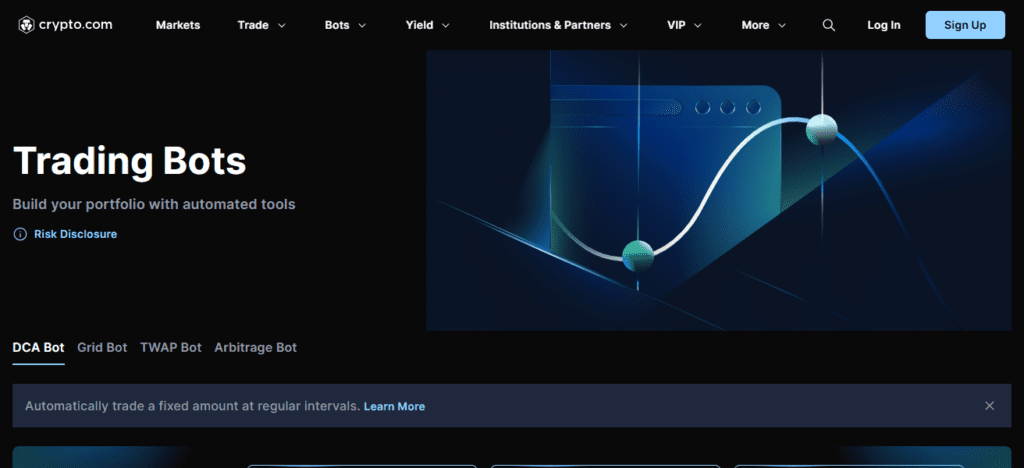Expand the Bots dropdown menu
The image size is (1024, 468).
coord(345,25)
